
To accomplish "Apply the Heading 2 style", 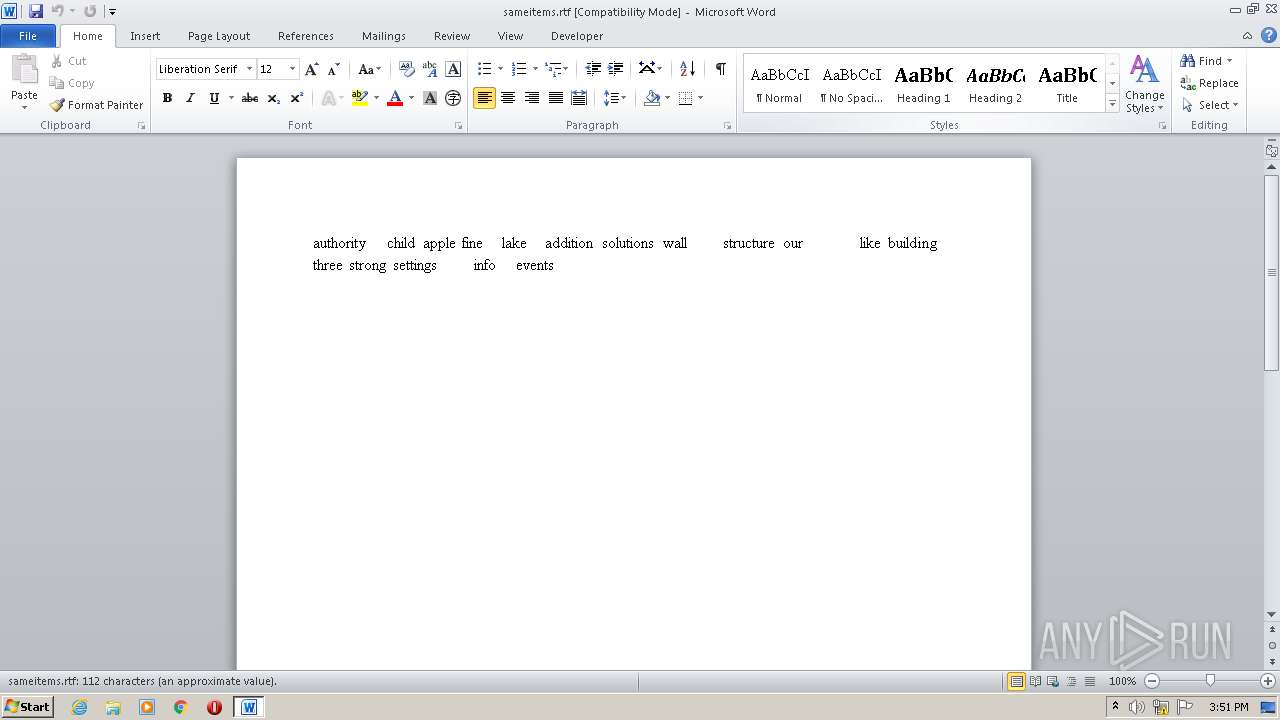I will pos(995,84).
